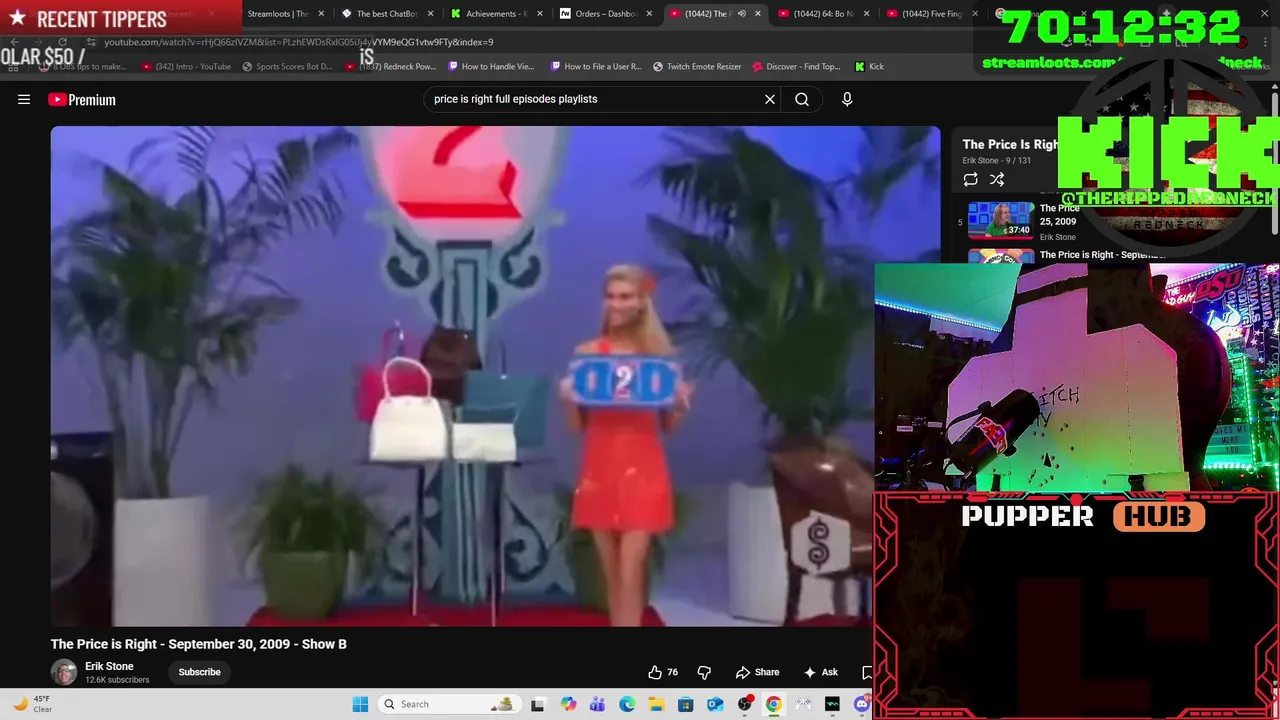
Task: Close The best ChatBot tab
Action: (x=431, y=14)
